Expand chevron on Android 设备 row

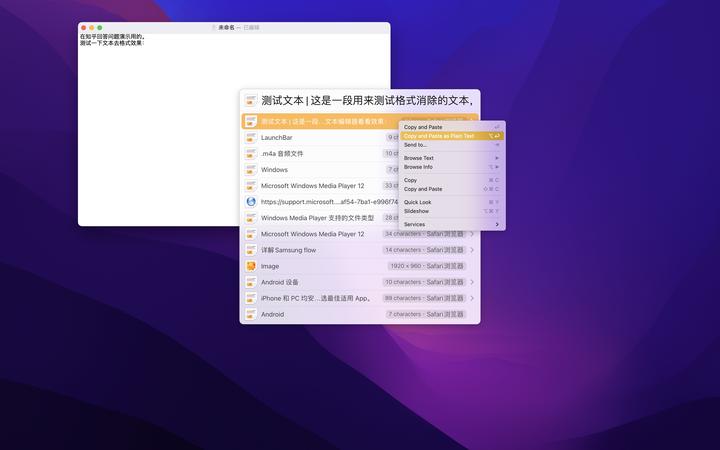pyautogui.click(x=472, y=282)
